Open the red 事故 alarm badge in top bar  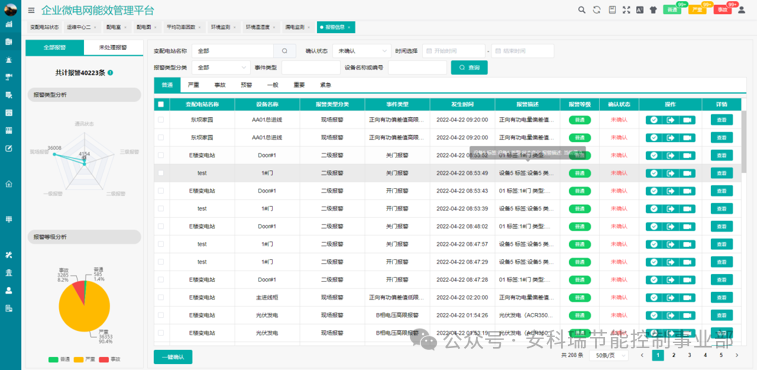(722, 10)
